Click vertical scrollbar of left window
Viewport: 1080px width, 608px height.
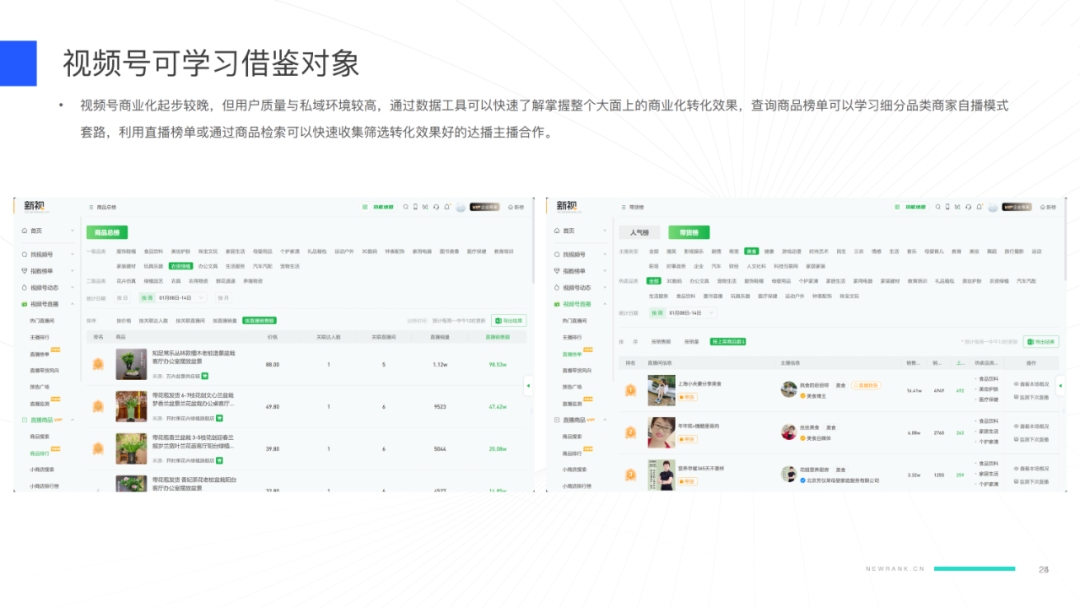coord(533,241)
